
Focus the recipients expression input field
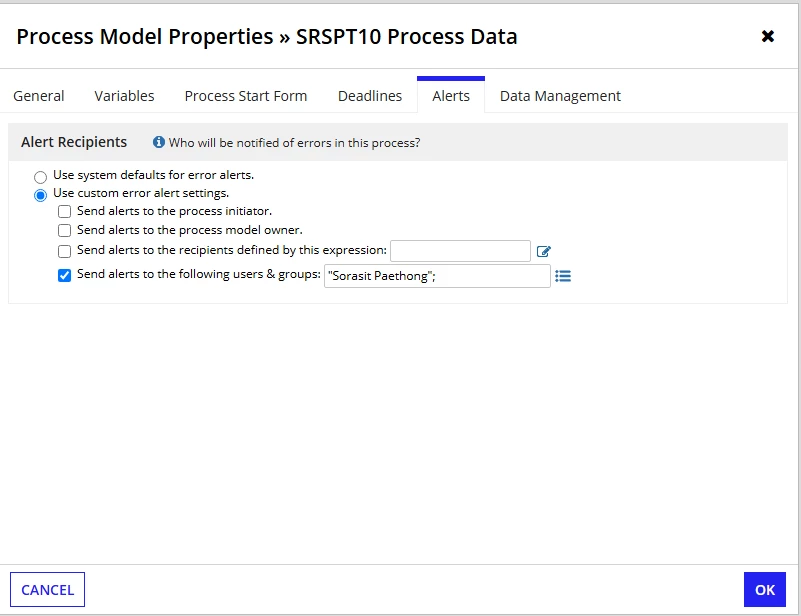pos(460,251)
